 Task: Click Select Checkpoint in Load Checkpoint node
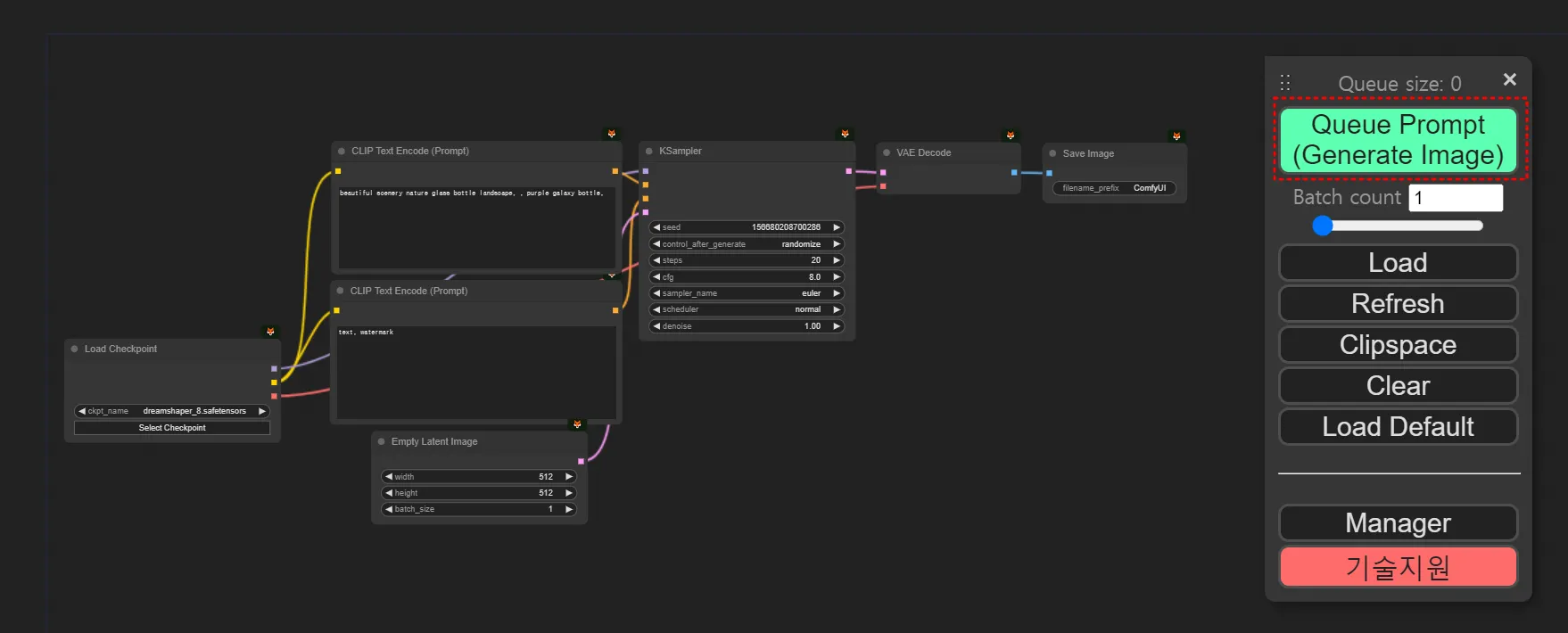coord(172,428)
